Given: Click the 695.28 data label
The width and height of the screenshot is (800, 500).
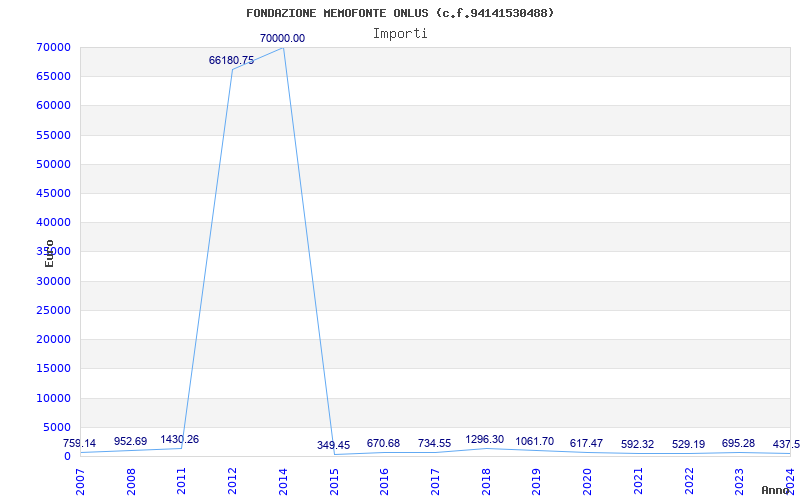Looking at the screenshot, I should click(738, 443).
